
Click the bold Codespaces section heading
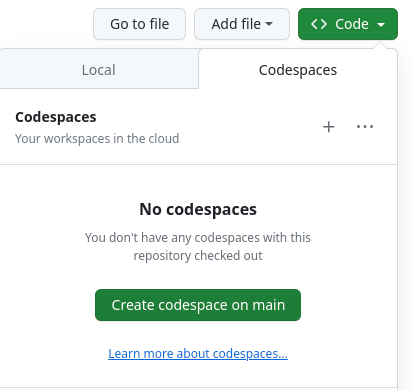[56, 117]
